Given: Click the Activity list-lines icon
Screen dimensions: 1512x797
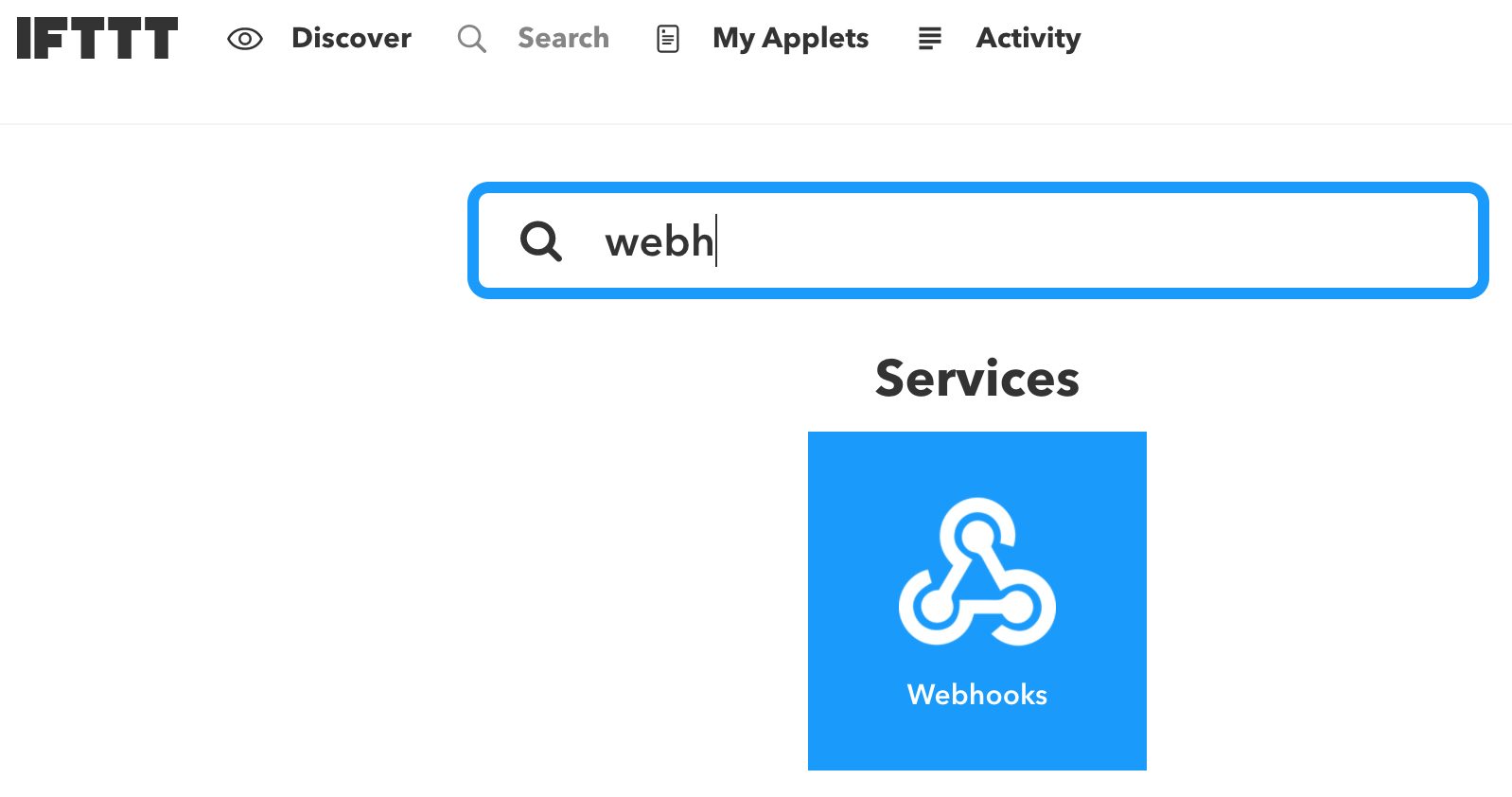Looking at the screenshot, I should (930, 39).
